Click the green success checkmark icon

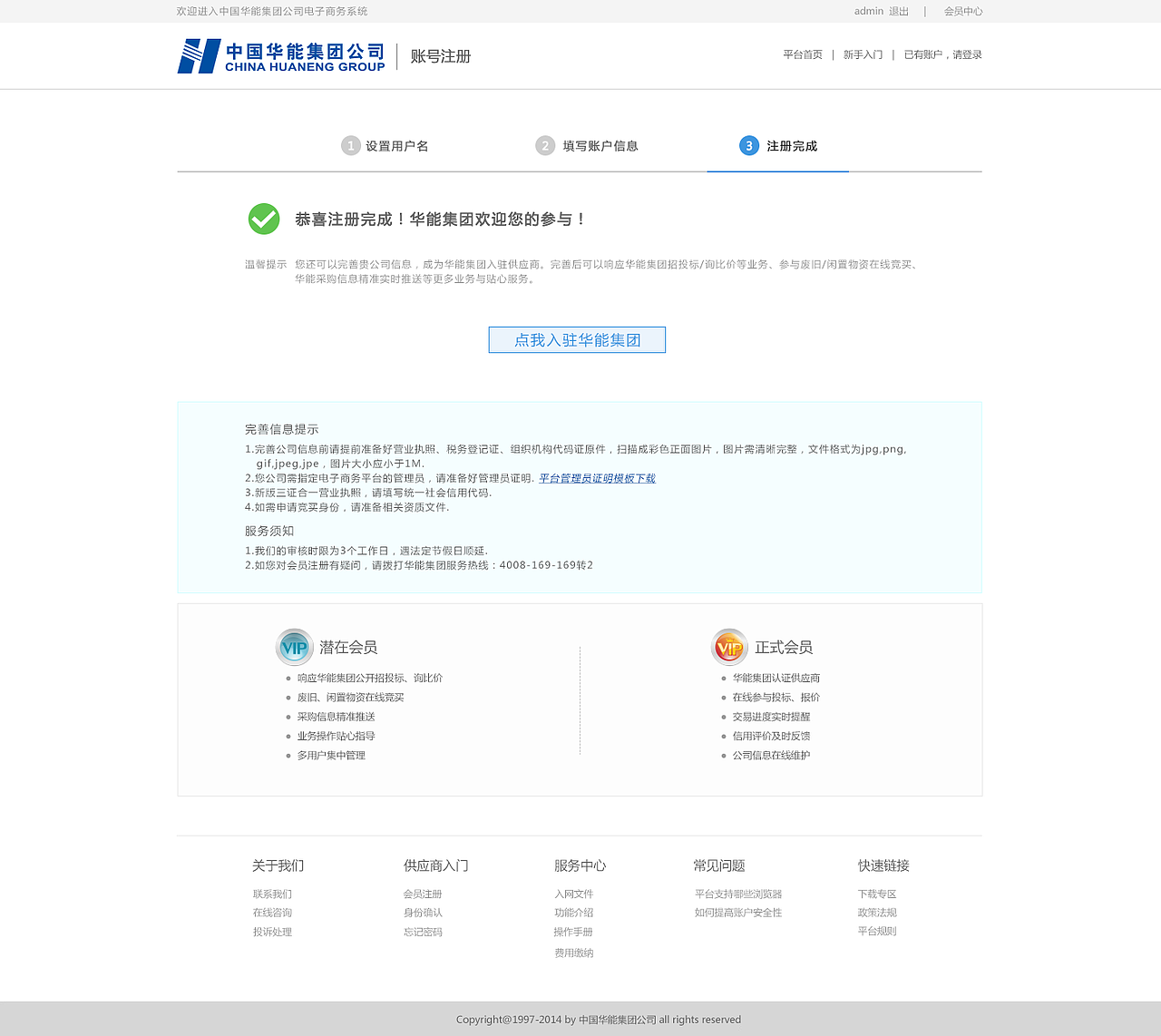coord(263,219)
